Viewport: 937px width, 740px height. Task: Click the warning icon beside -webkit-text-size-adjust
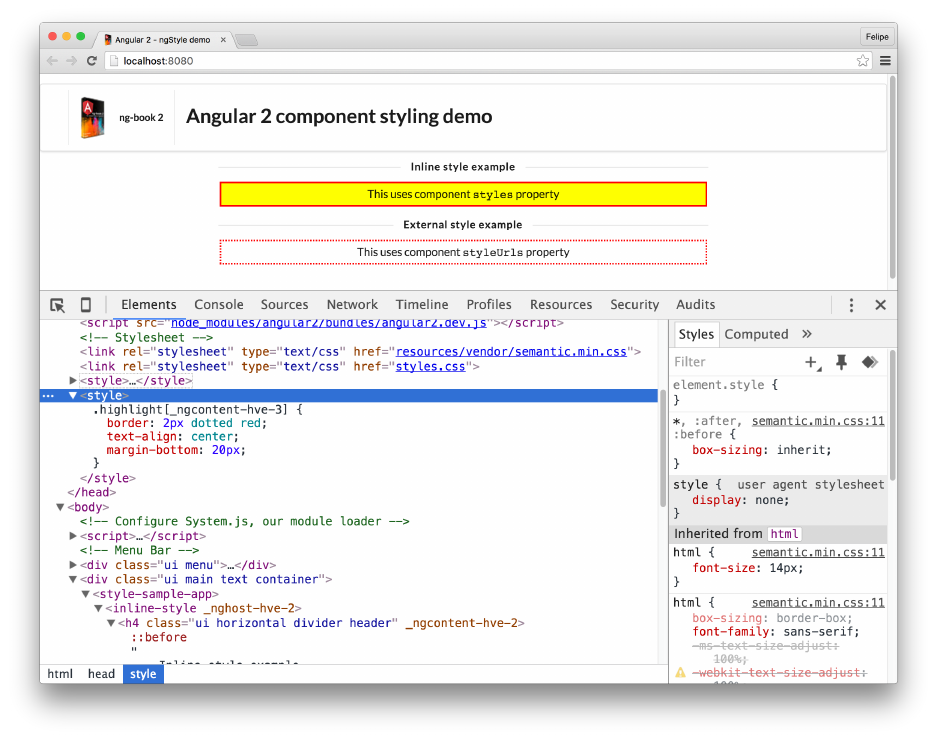680,672
